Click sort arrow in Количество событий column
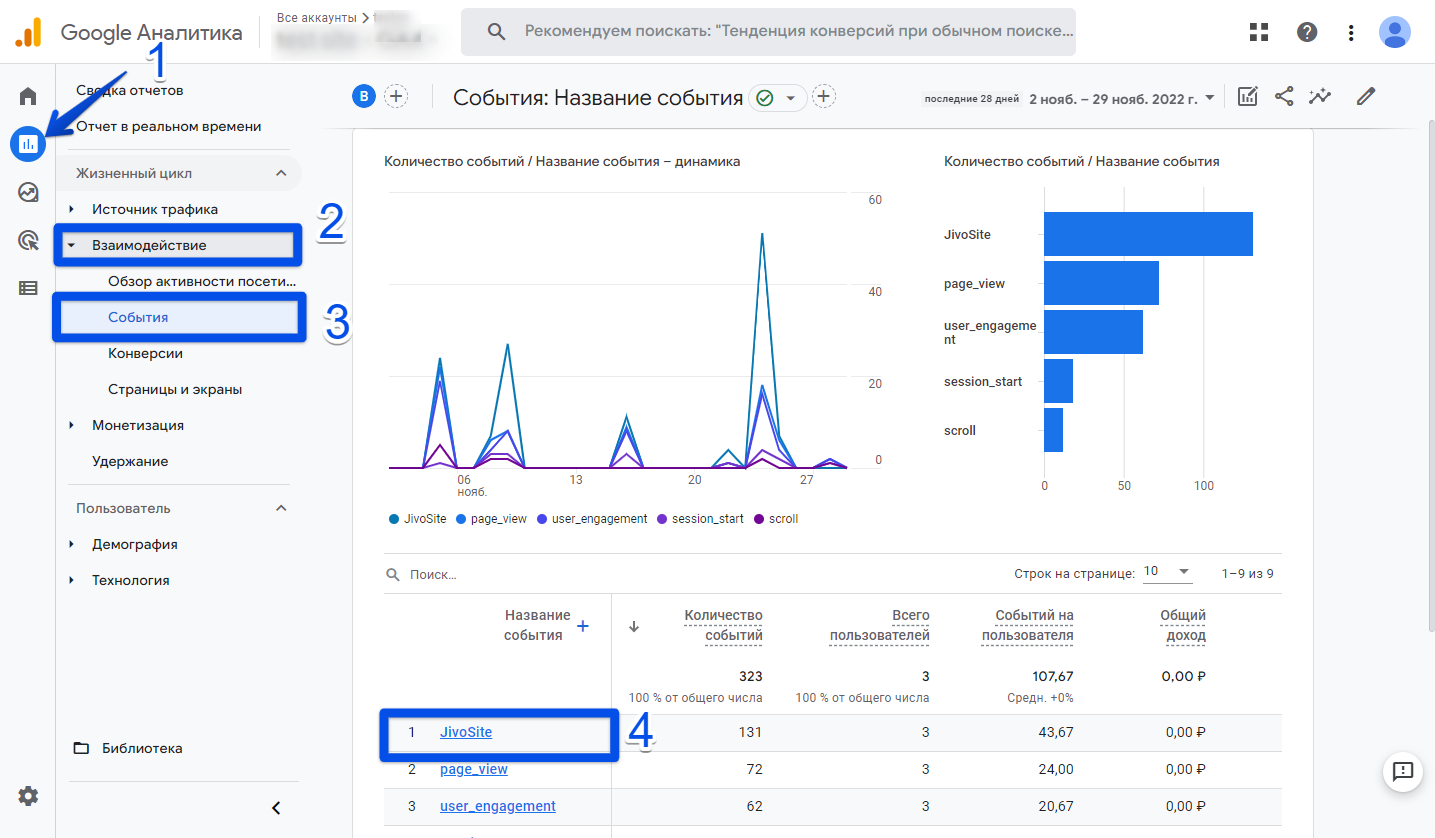The width and height of the screenshot is (1435, 838). (633, 627)
